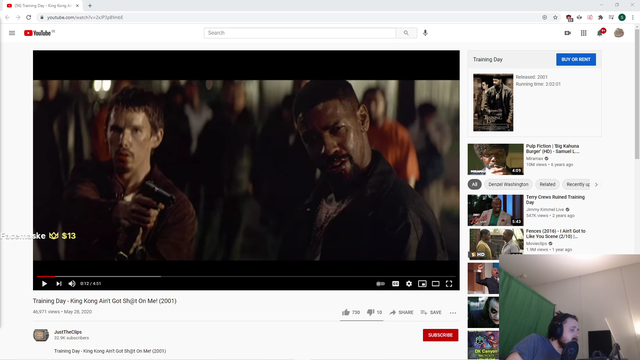The image size is (640, 360).
Task: Select the Recently uploaded chip
Action: (x=576, y=184)
